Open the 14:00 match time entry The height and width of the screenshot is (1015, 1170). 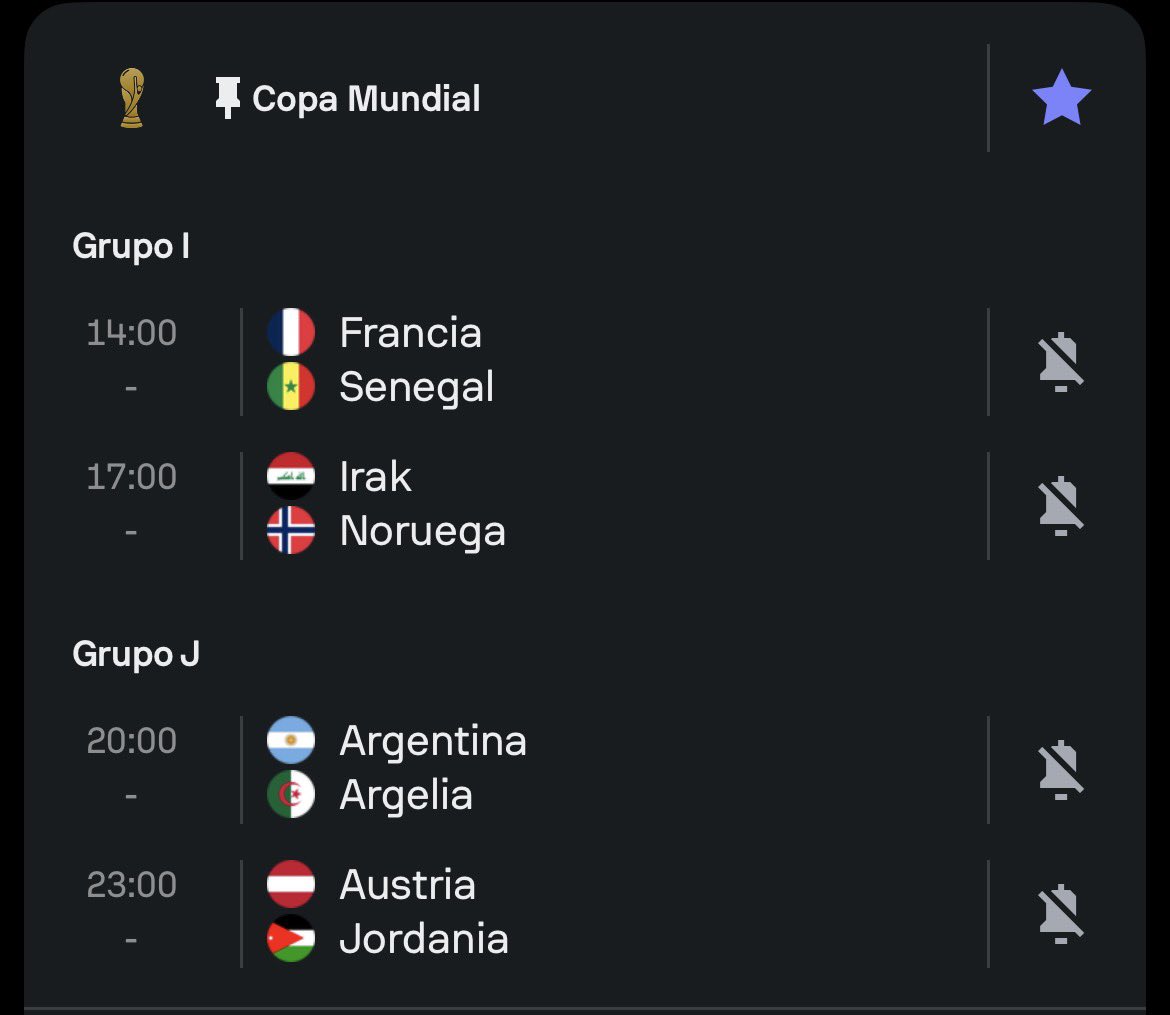131,332
